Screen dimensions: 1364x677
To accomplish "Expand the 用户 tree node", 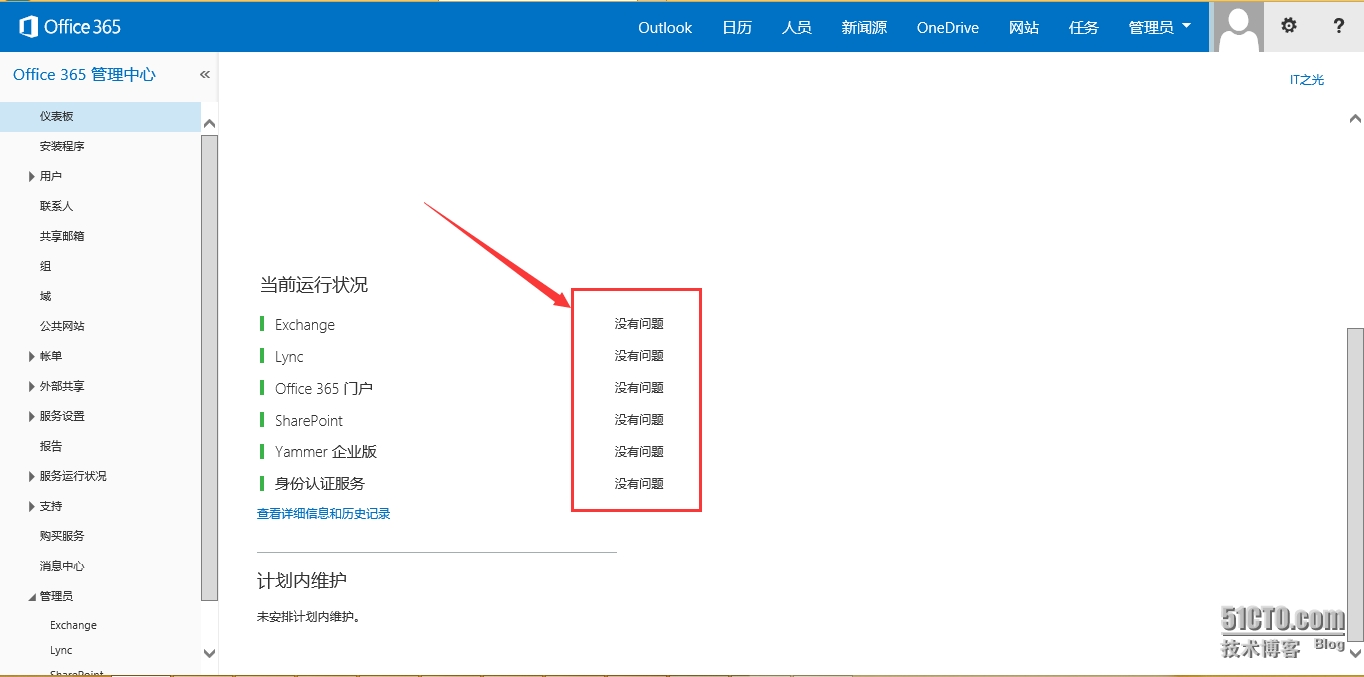I will [x=32, y=177].
